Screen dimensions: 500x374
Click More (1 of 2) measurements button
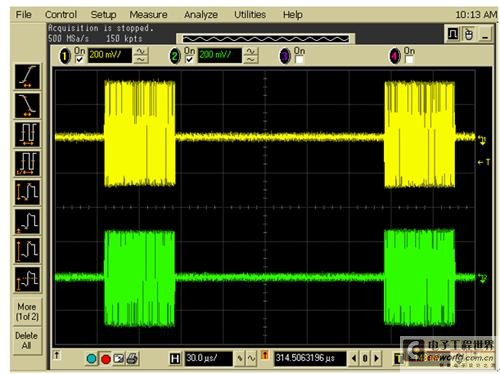(x=27, y=312)
